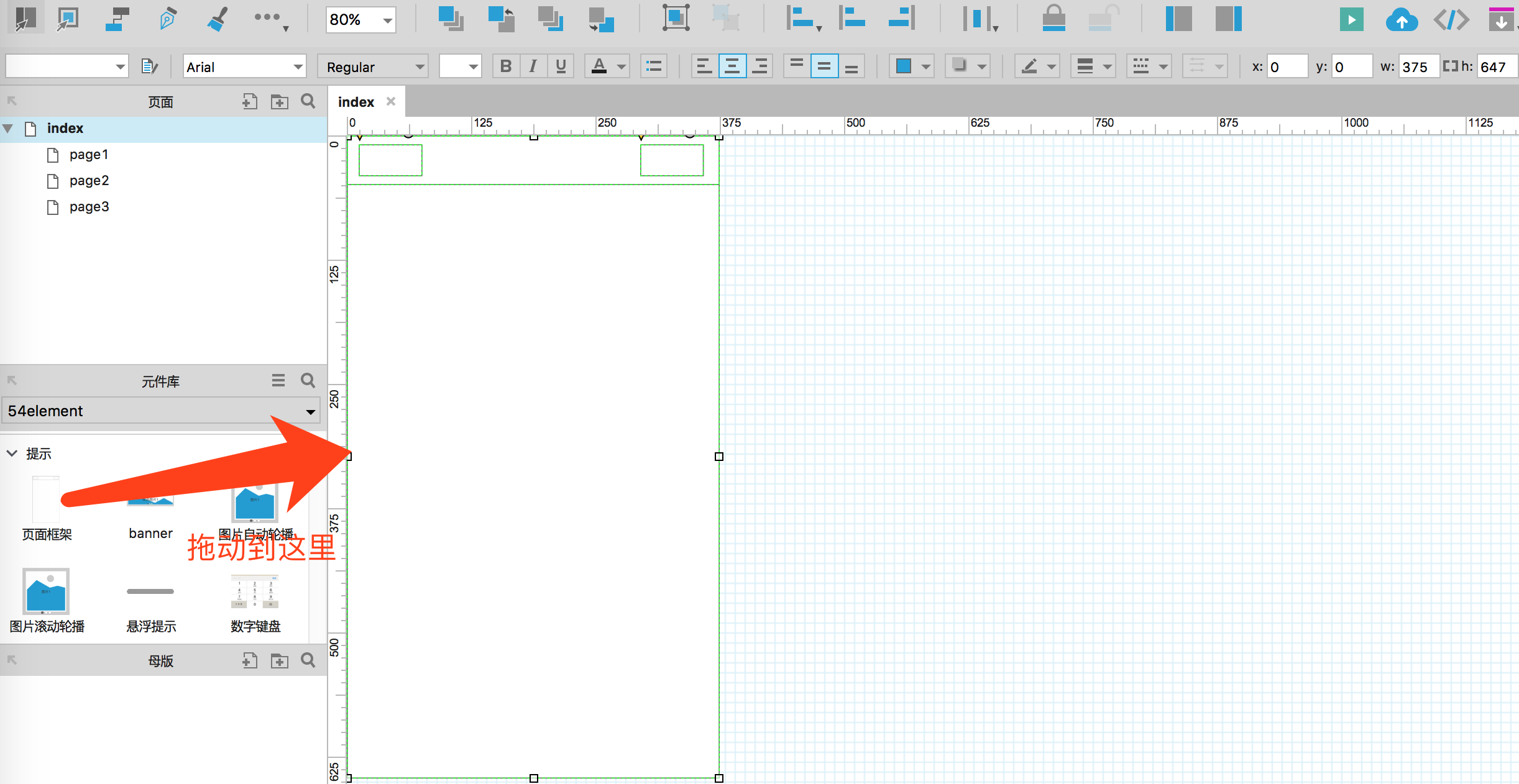Screen dimensions: 1519x784
Task: Select page2 in the pages tree
Action: click(89, 181)
